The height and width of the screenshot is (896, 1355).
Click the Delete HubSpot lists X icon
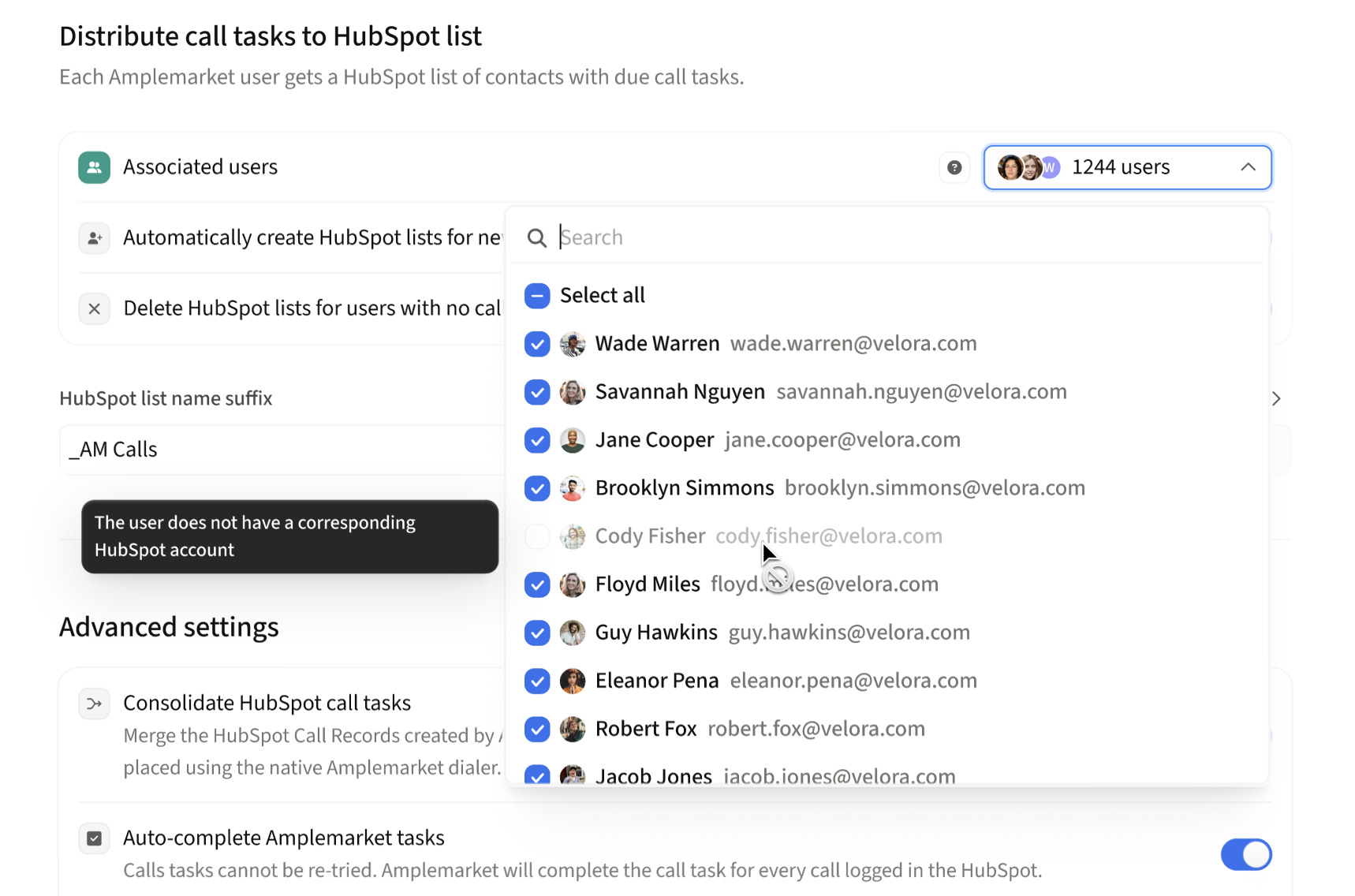click(94, 308)
